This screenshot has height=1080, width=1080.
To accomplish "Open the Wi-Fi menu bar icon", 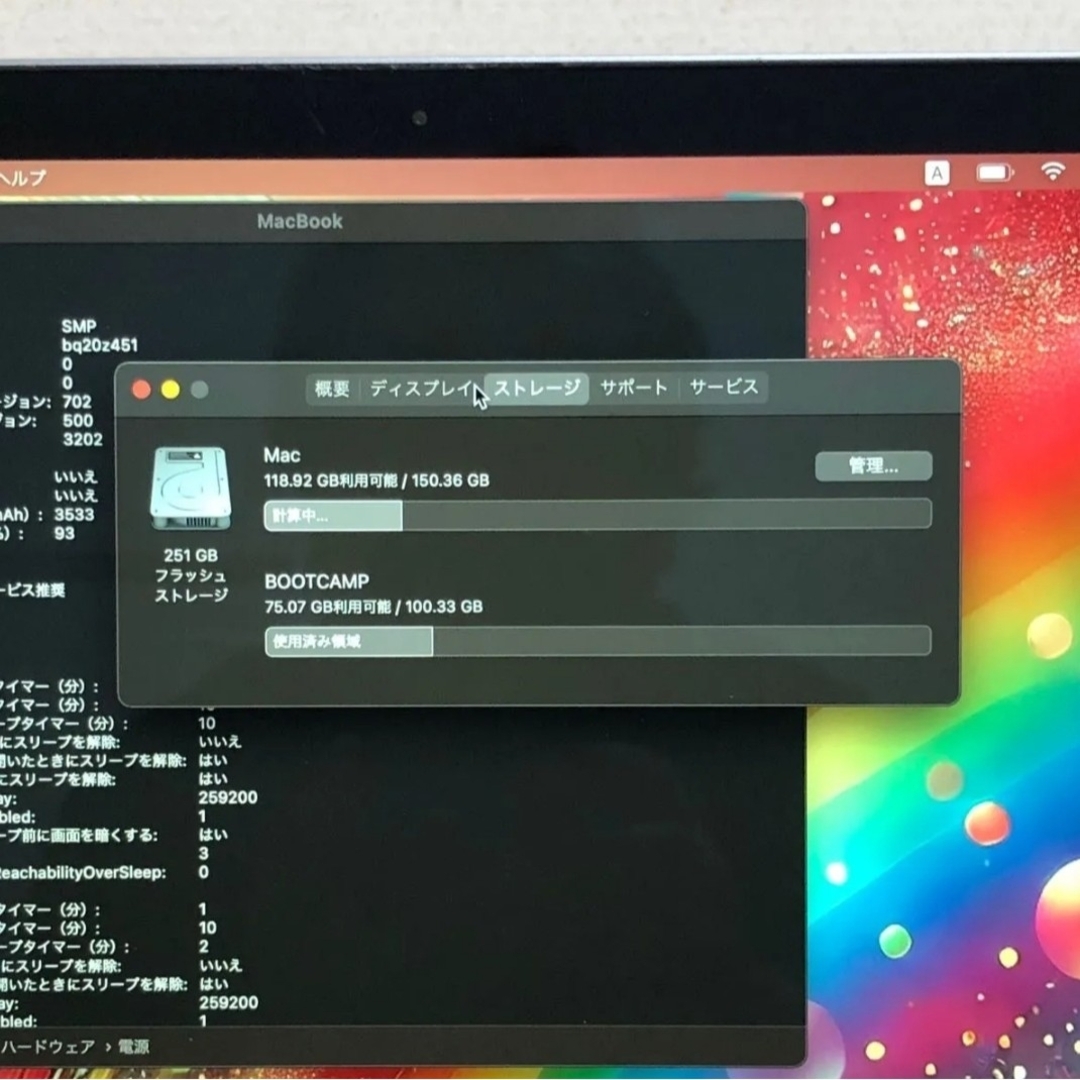I will pos(1053,170).
